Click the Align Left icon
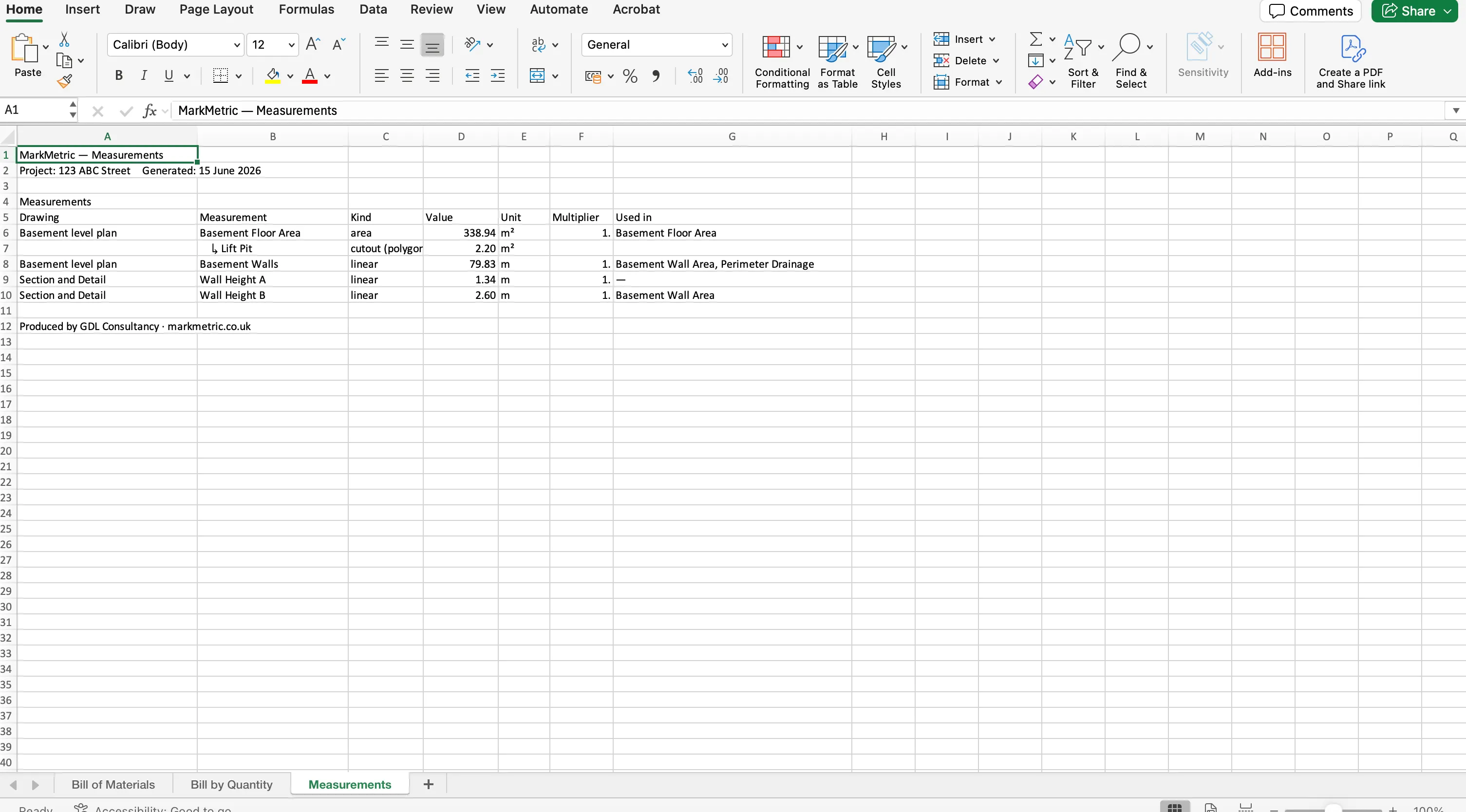1466x812 pixels. click(382, 75)
